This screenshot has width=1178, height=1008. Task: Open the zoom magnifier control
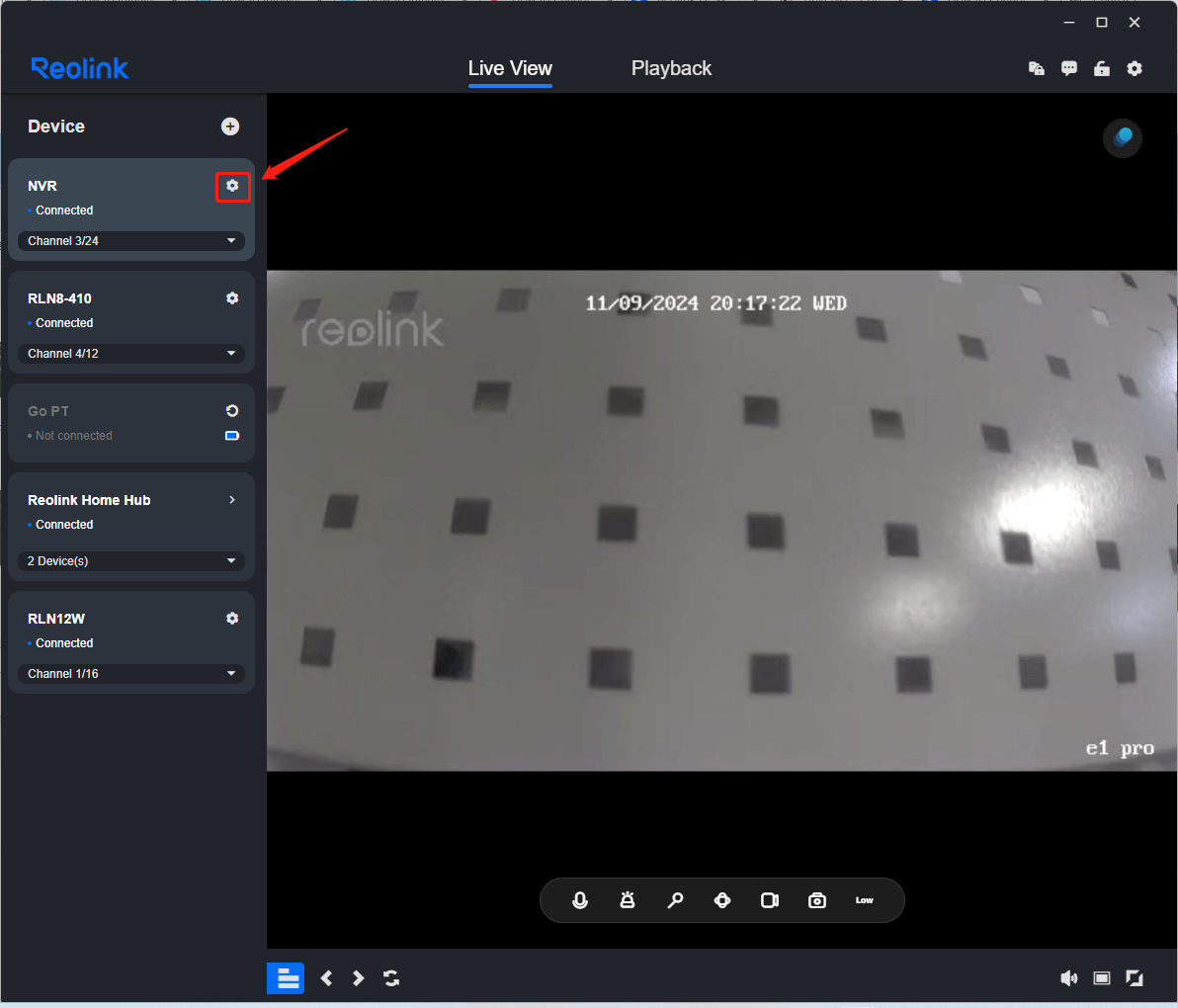click(x=675, y=900)
